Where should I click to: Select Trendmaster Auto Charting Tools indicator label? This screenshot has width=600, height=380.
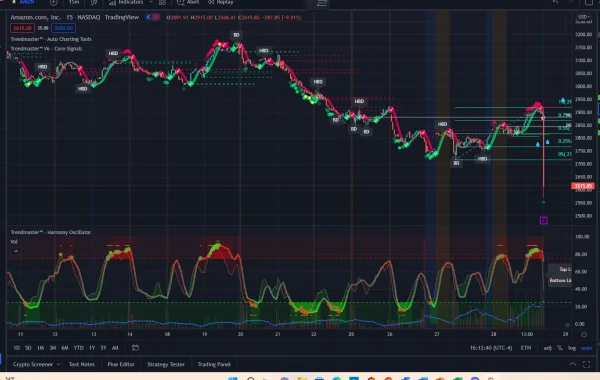click(51, 39)
